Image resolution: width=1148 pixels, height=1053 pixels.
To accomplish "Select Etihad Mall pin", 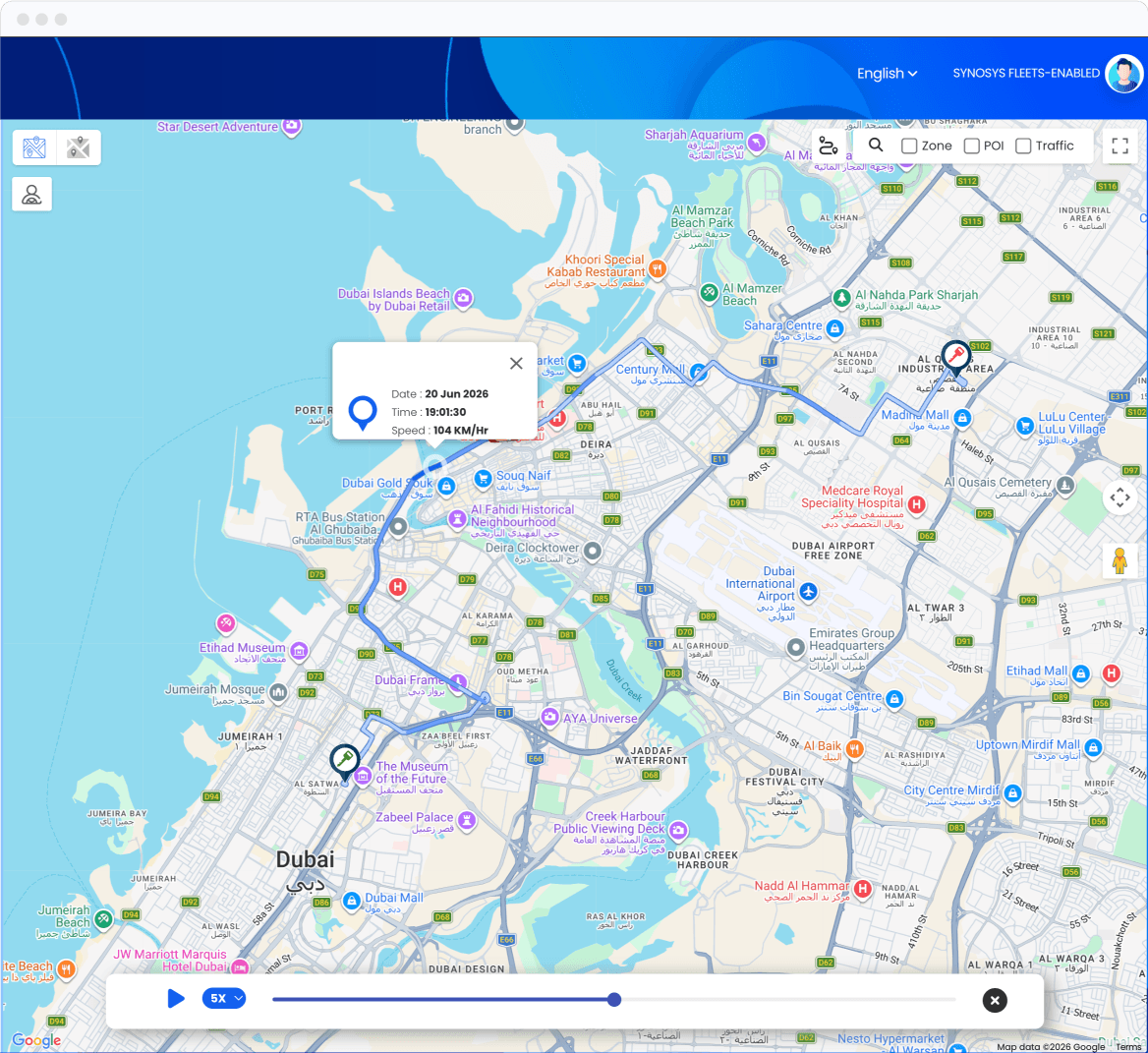I will click(x=1081, y=673).
